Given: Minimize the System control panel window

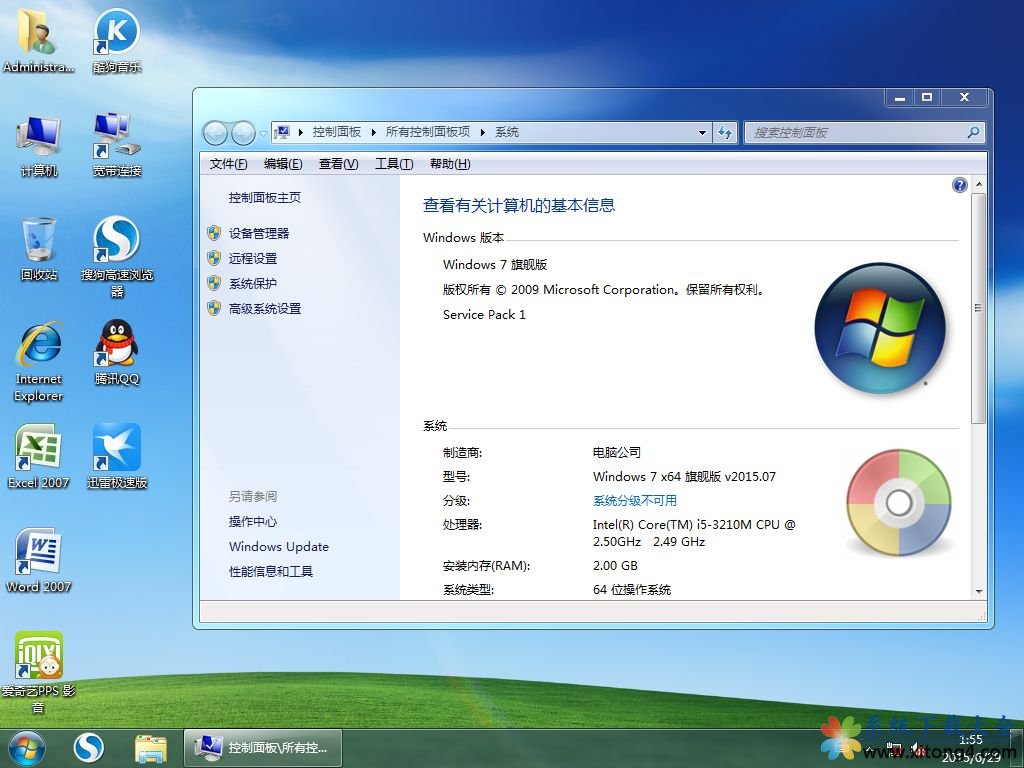Looking at the screenshot, I should point(899,97).
